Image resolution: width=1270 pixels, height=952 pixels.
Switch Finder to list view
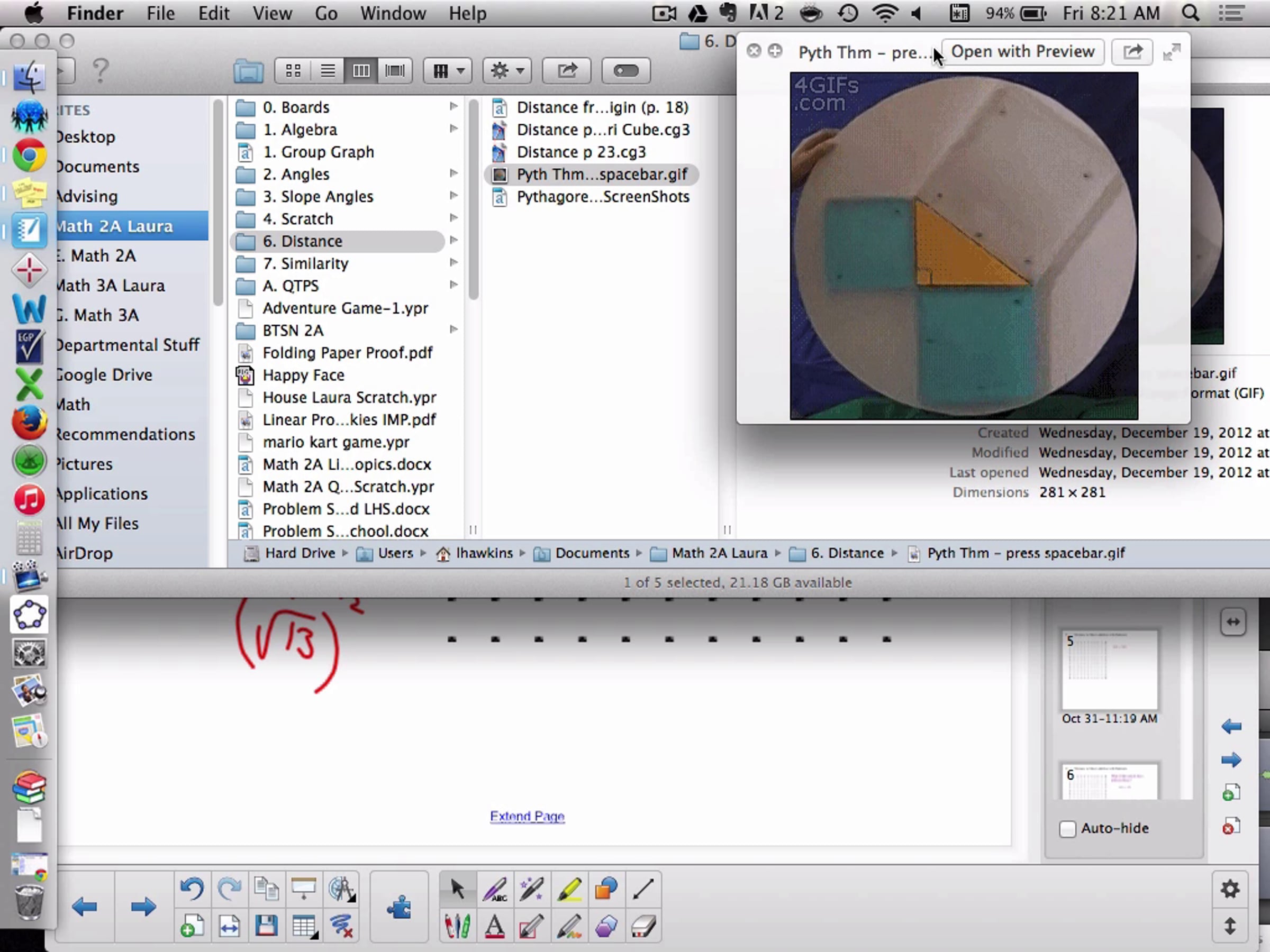[327, 70]
